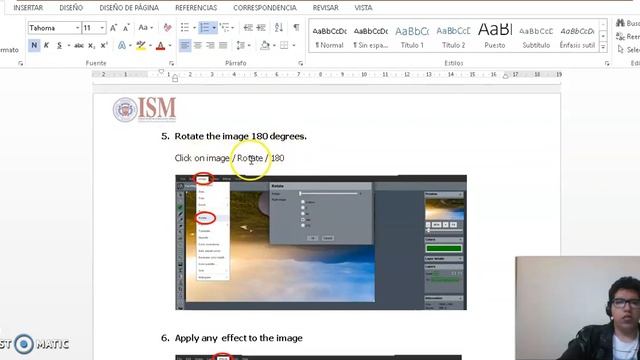640x360 pixels.
Task: Center the paragraph text
Action: [x=198, y=45]
